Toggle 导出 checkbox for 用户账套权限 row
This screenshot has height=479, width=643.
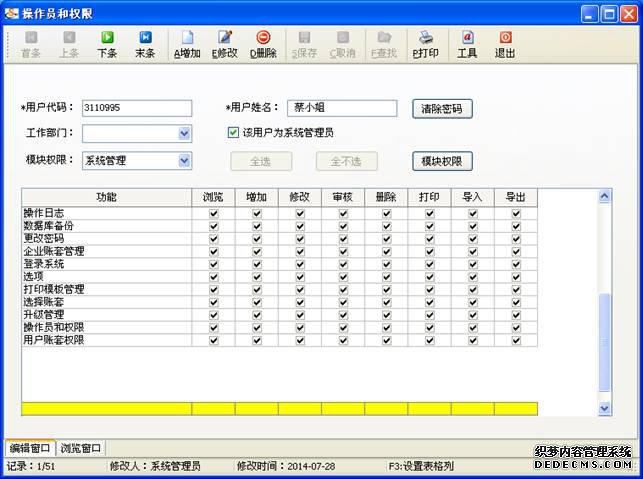coord(516,340)
